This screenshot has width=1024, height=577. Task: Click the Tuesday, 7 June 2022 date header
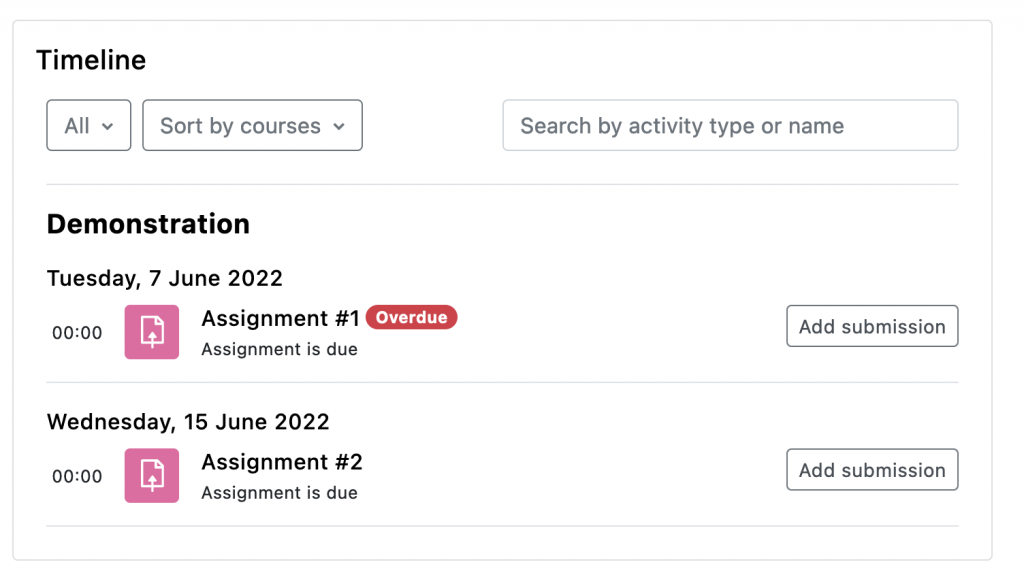pyautogui.click(x=164, y=278)
